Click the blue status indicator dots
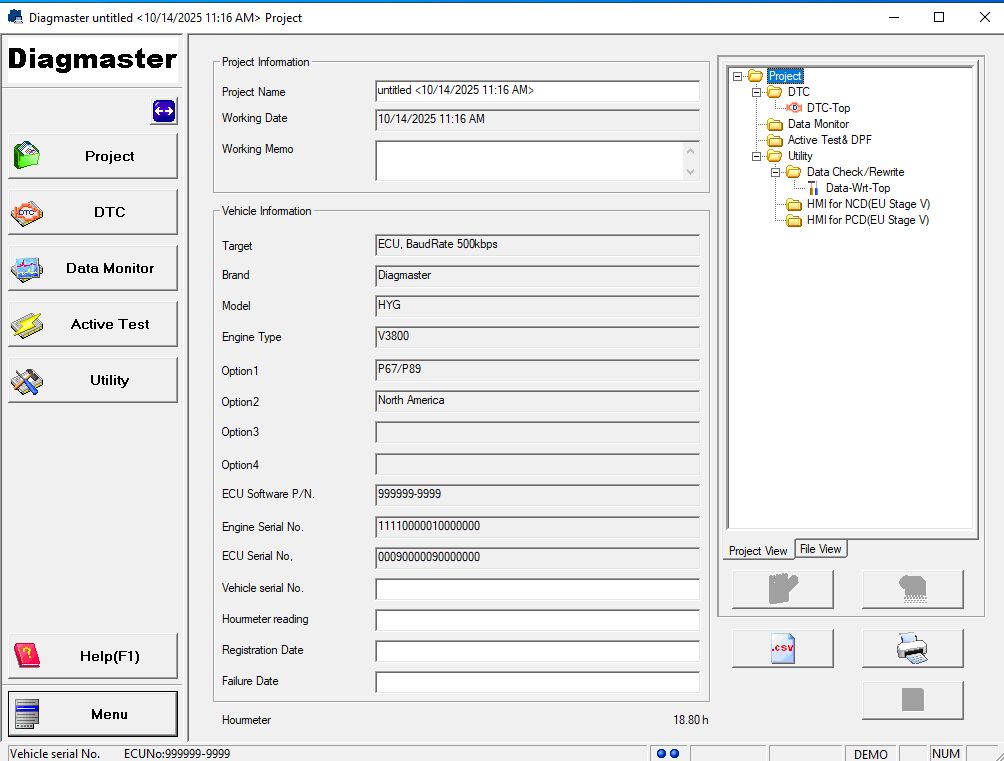 click(666, 754)
